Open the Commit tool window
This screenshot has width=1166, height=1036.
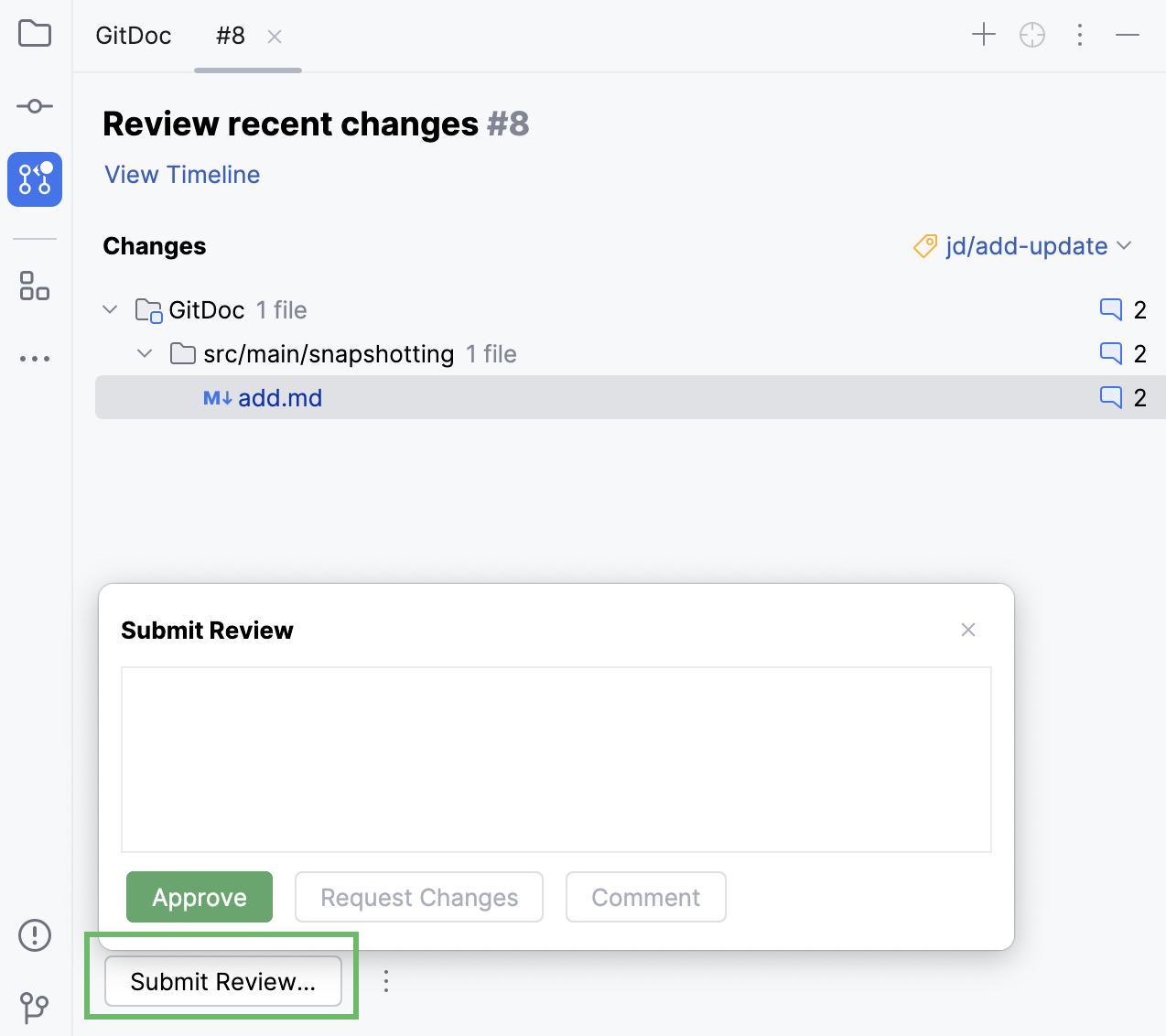click(x=34, y=105)
